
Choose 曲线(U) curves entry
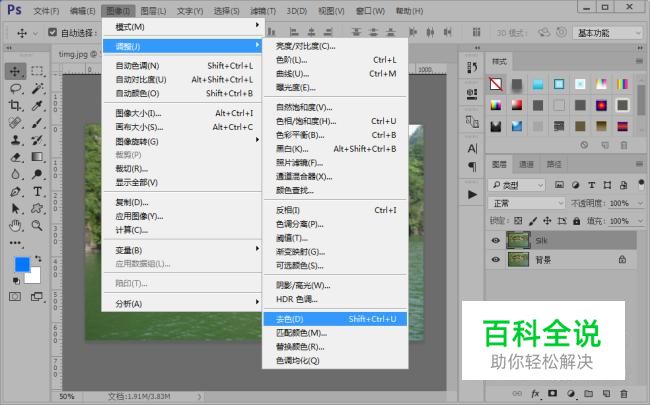pyautogui.click(x=335, y=74)
